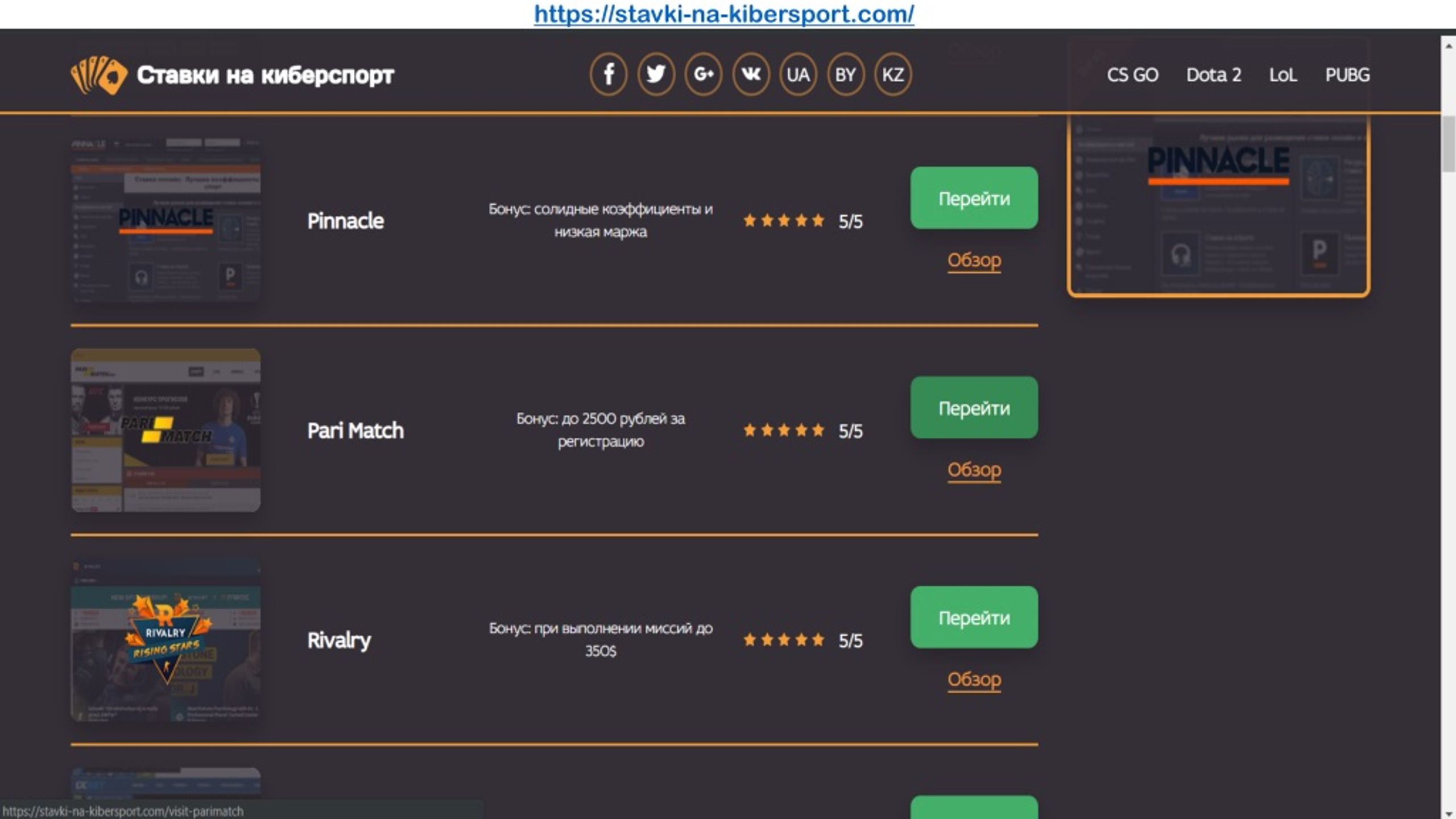This screenshot has width=1456, height=819.
Task: Click bonus text до 2500 рублей за регистрацию
Action: 601,430
